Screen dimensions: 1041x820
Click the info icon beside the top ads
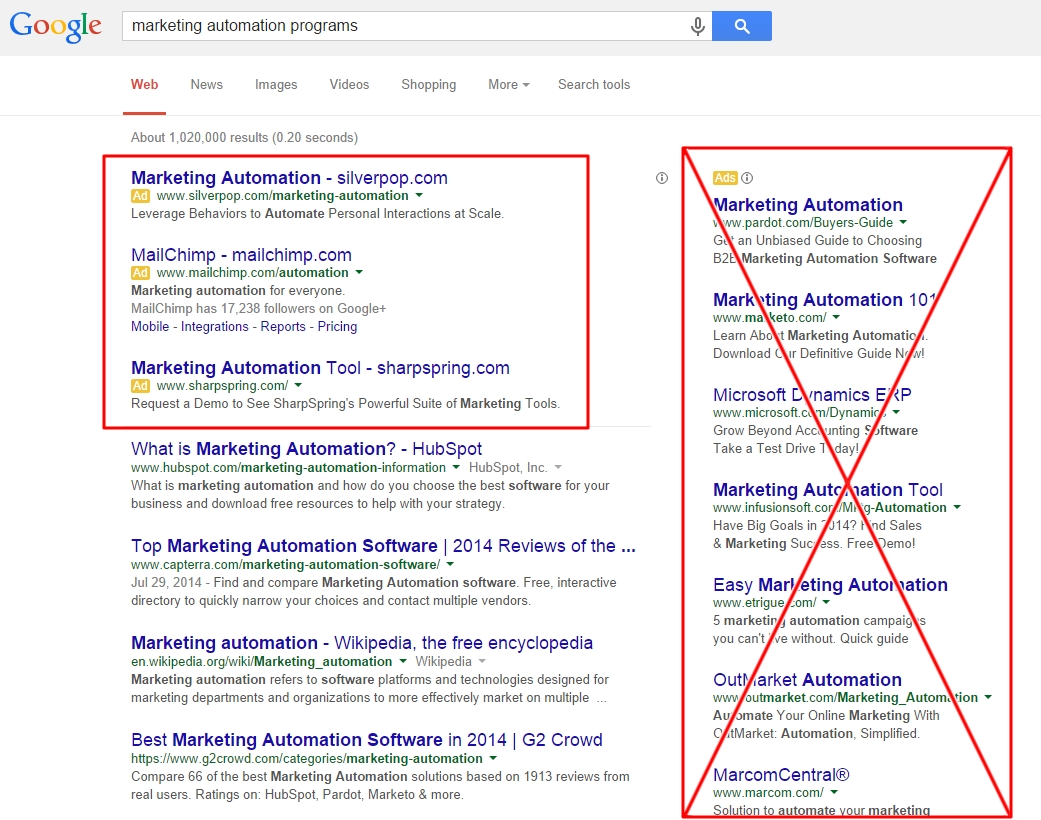(x=661, y=178)
